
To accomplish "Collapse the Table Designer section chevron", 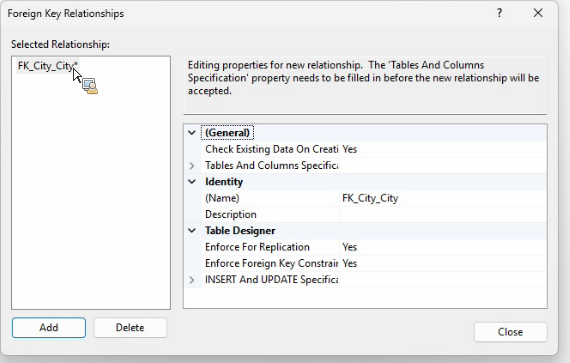I will point(192,231).
